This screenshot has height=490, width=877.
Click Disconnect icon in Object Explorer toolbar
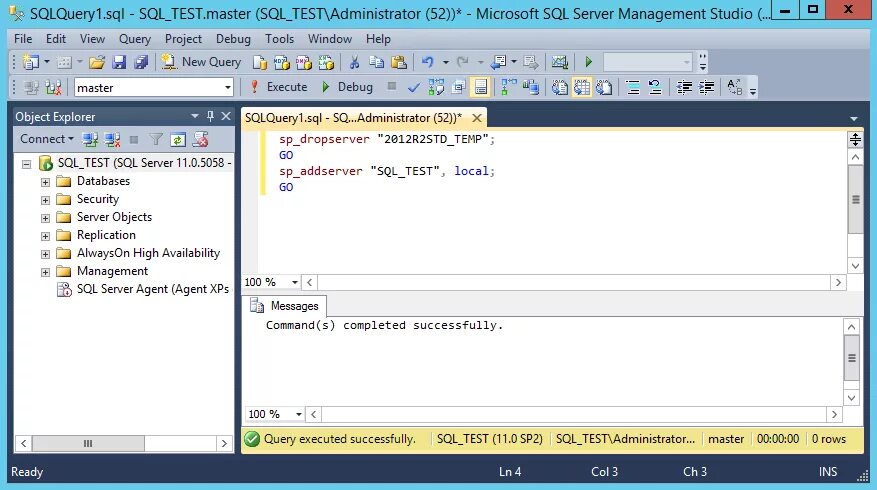coord(112,139)
